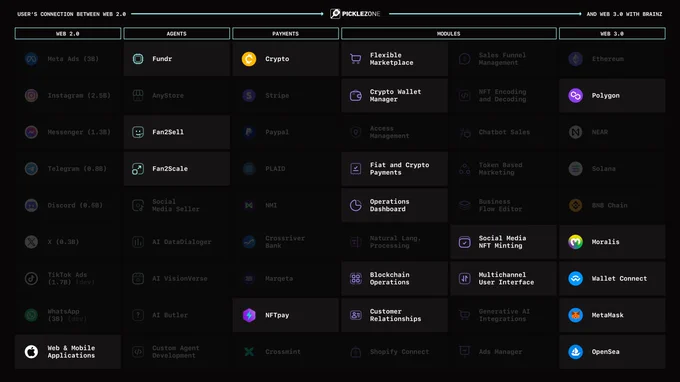This screenshot has width=680, height=382.
Task: Click the dimmed Solana icon
Action: 575,169
